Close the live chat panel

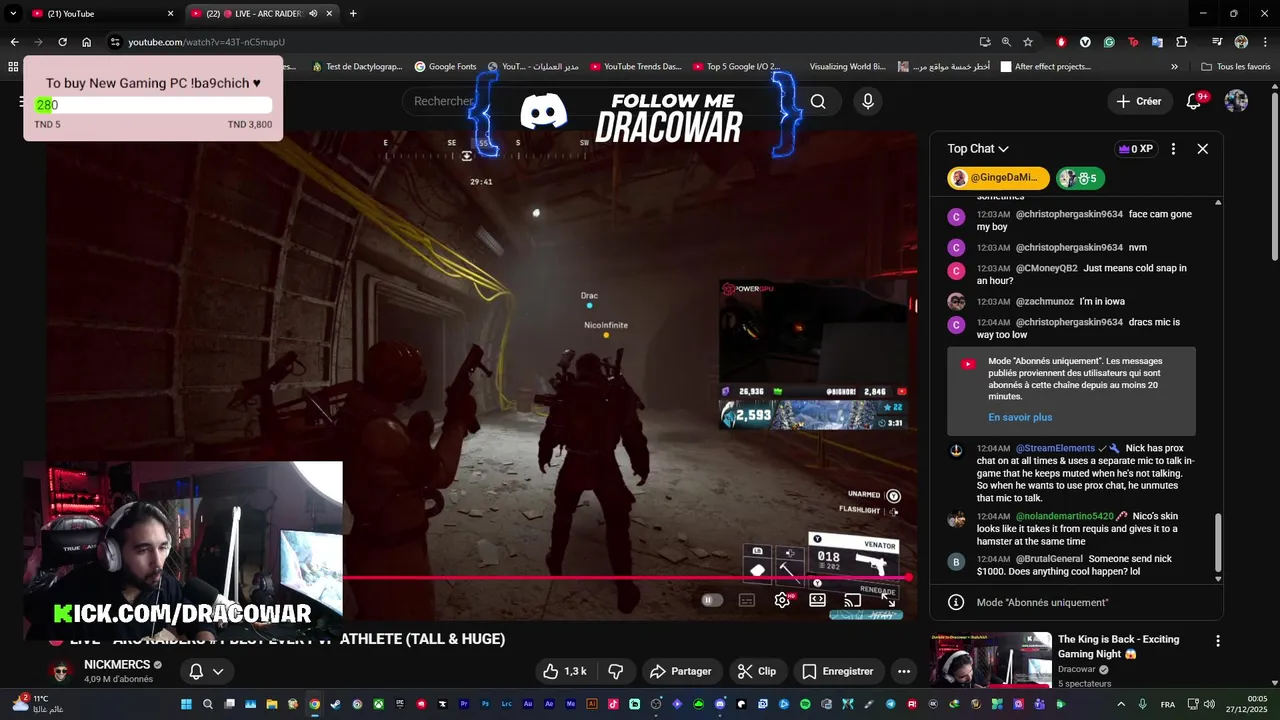click(x=1203, y=148)
